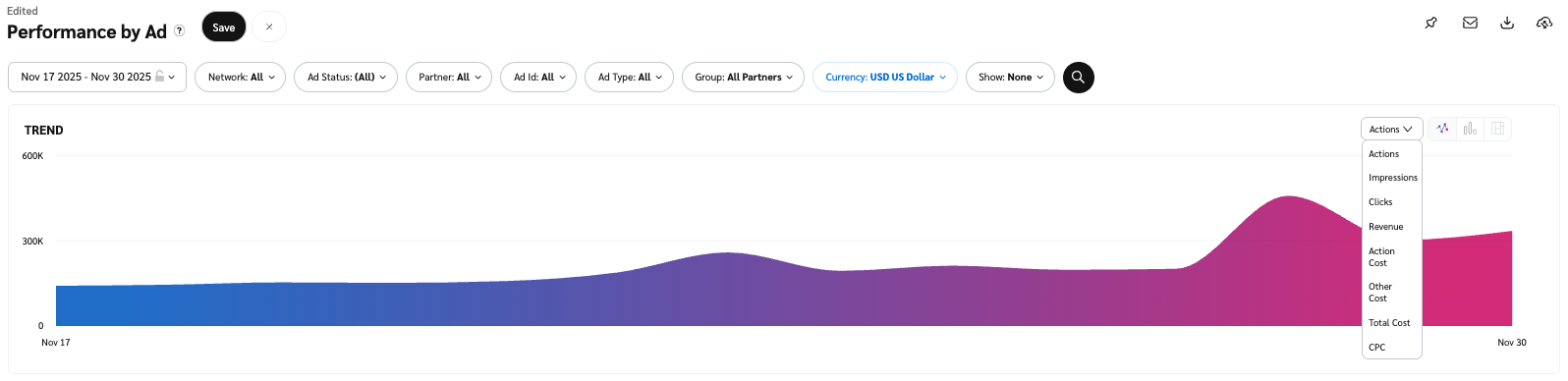Image resolution: width=1568 pixels, height=381 pixels.
Task: Expand the Ad Id: All filter
Action: 538,77
